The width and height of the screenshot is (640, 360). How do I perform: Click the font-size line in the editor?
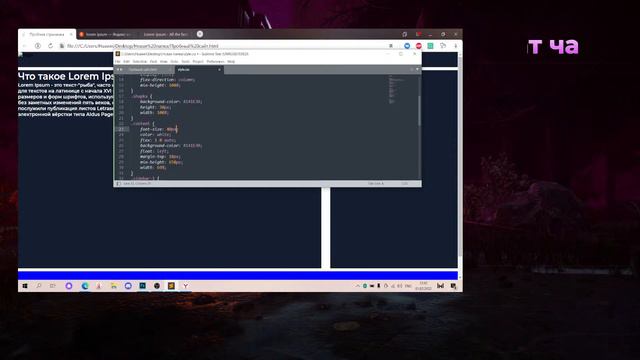click(x=158, y=129)
